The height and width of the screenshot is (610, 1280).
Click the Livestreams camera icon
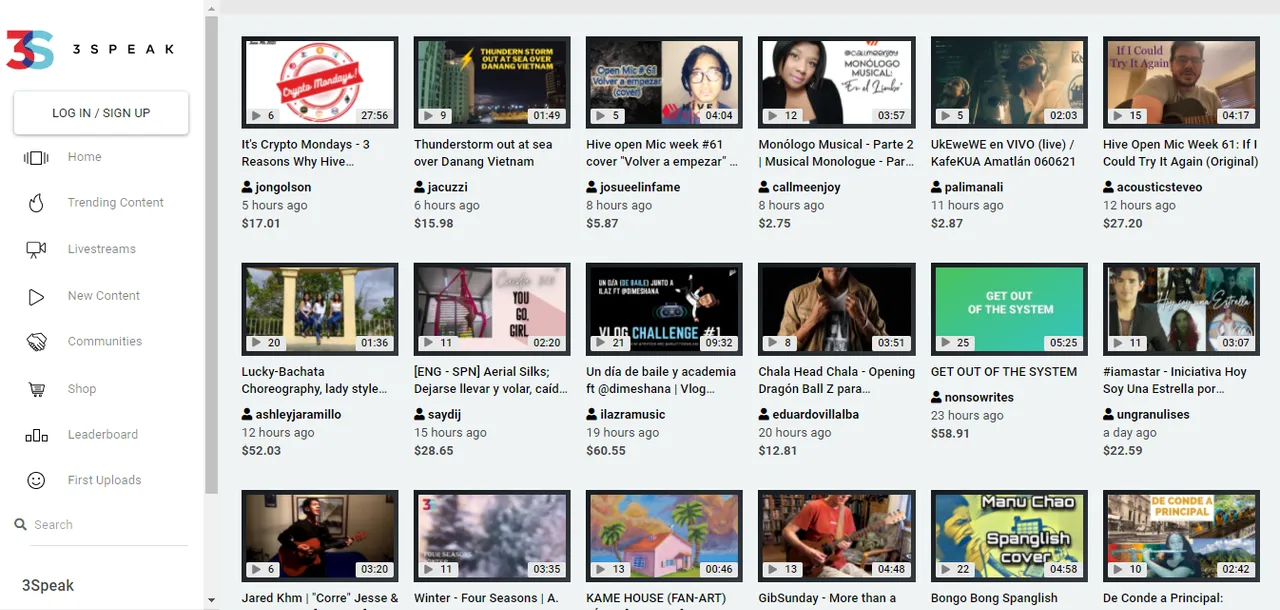pyautogui.click(x=36, y=249)
